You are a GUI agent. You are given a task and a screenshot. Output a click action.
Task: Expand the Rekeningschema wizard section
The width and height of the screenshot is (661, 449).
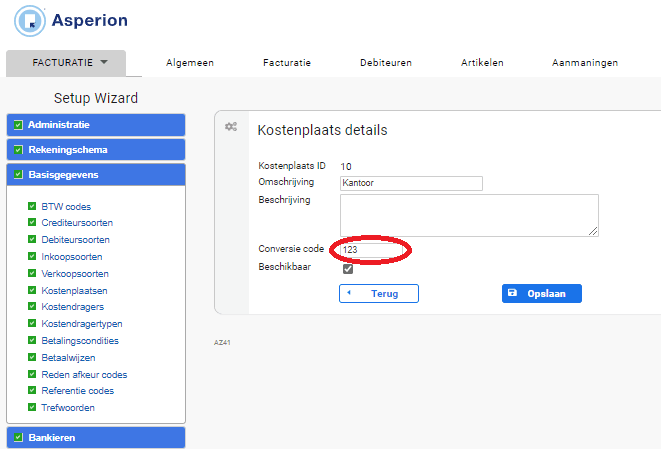coord(96,150)
